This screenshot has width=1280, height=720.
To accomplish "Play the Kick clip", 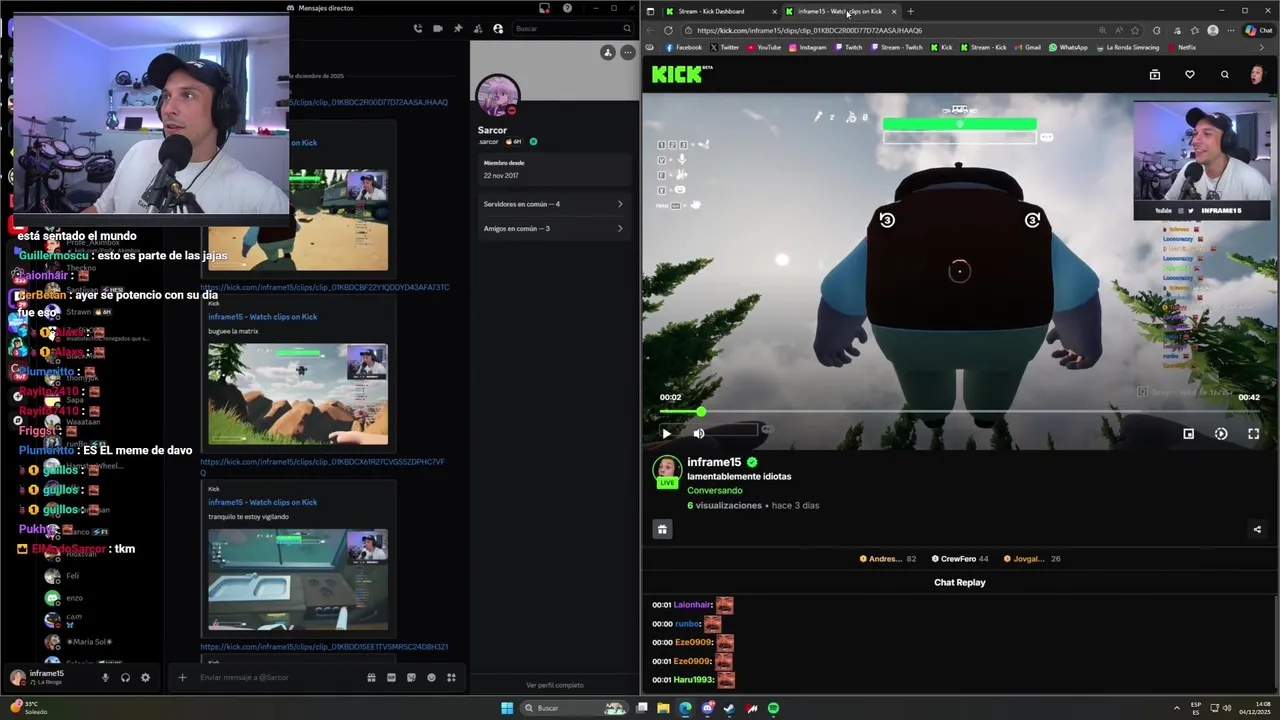I will click(666, 434).
